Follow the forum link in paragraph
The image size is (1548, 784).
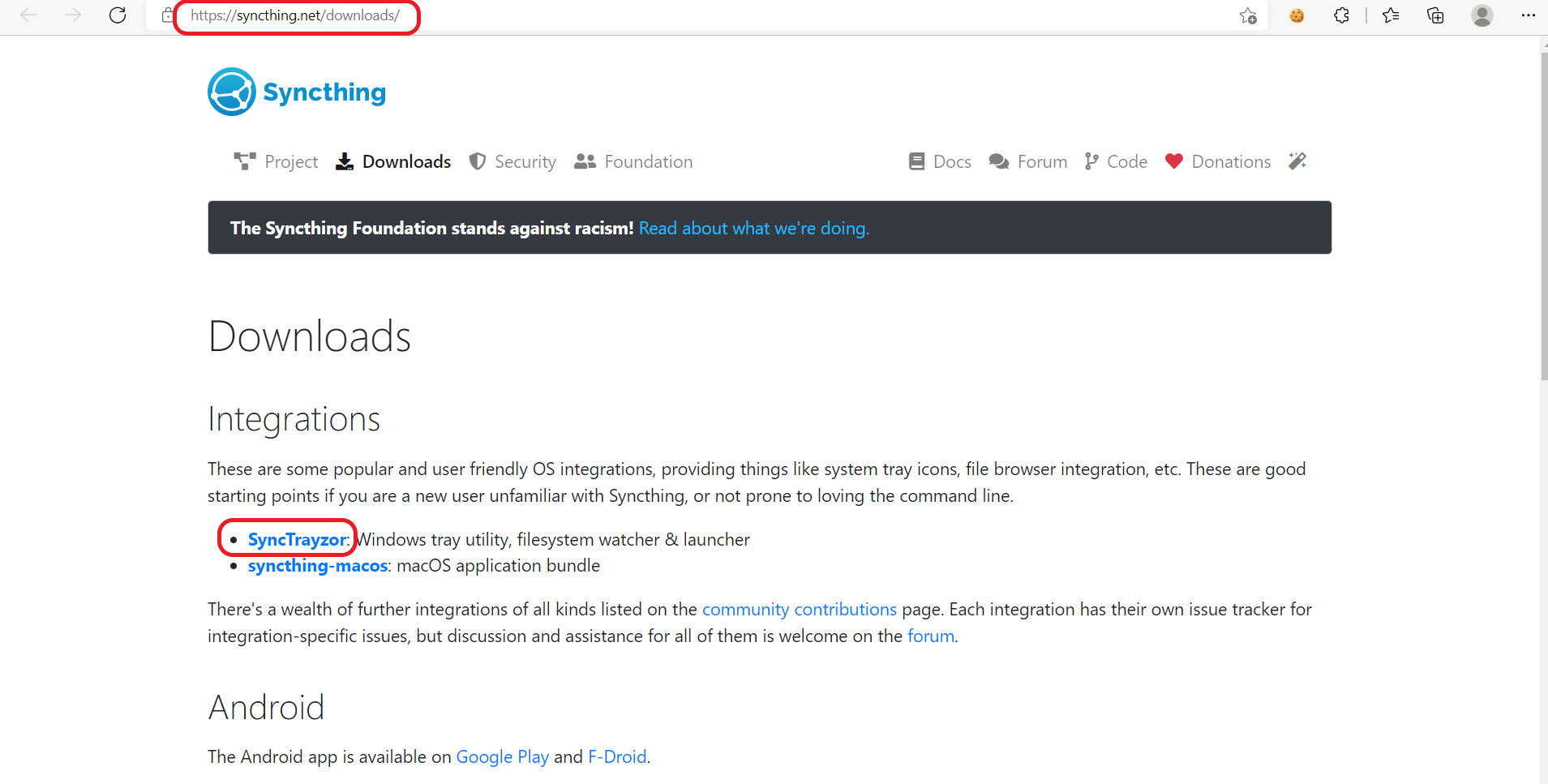(x=931, y=636)
